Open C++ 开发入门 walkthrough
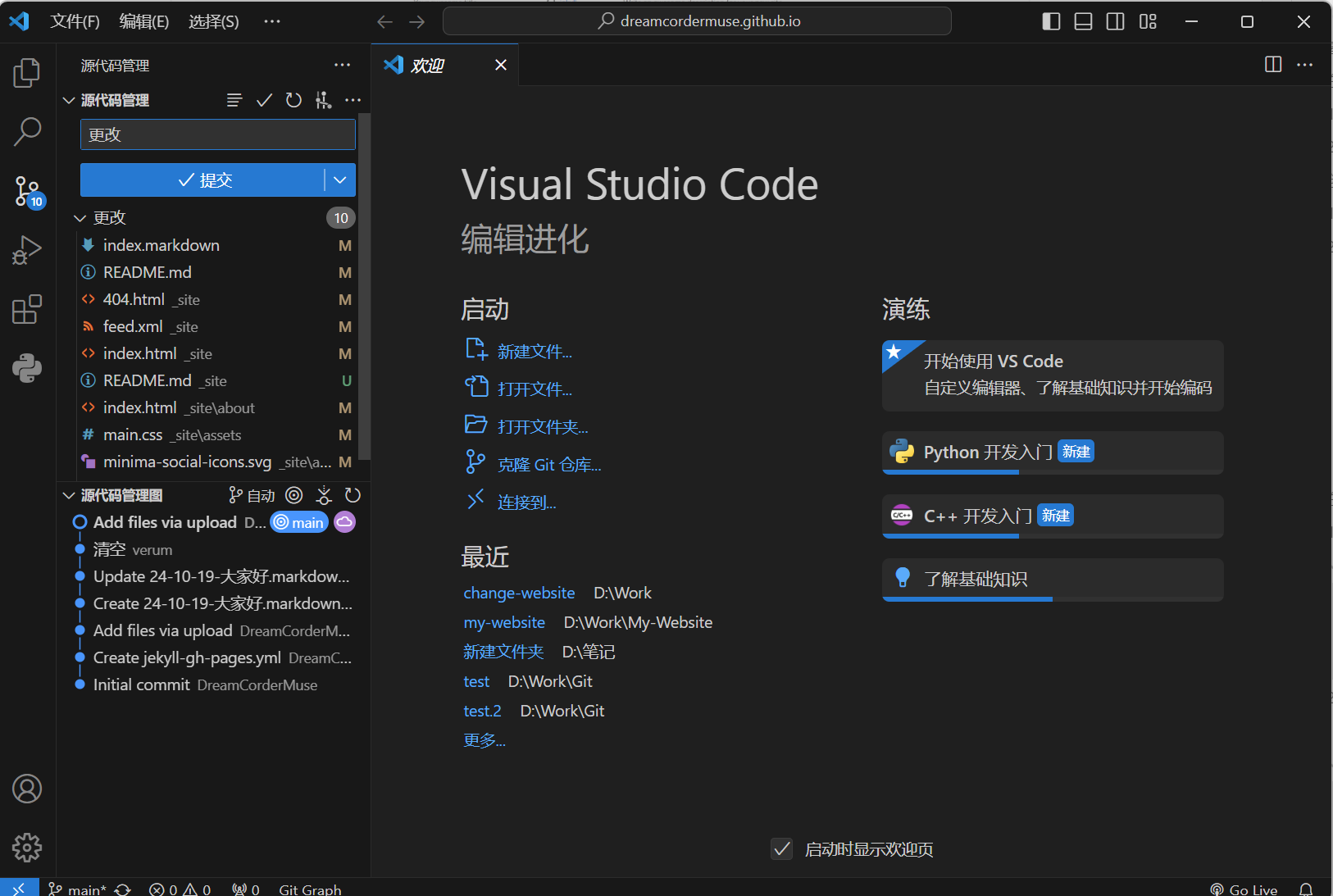 tap(1053, 516)
